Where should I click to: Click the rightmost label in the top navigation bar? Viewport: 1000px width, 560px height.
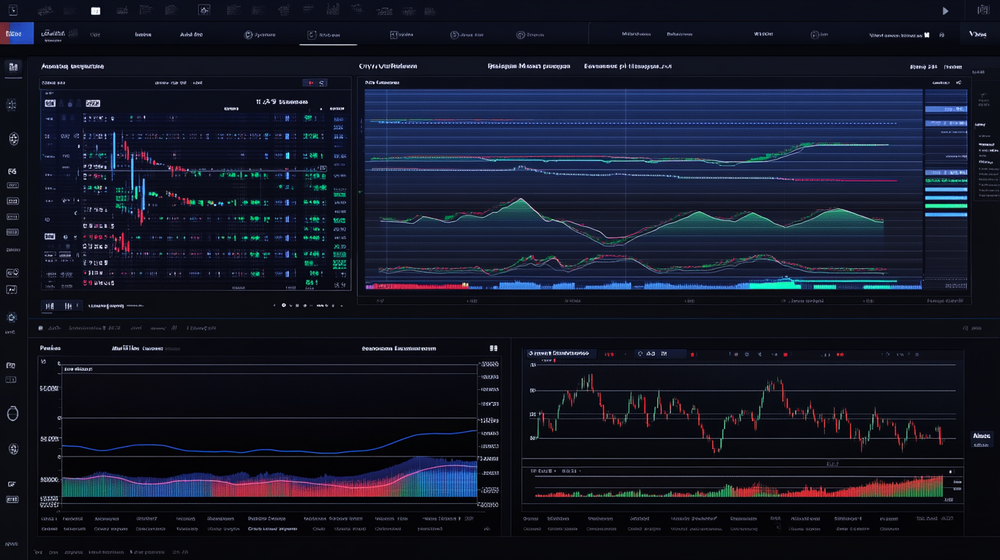click(x=977, y=34)
